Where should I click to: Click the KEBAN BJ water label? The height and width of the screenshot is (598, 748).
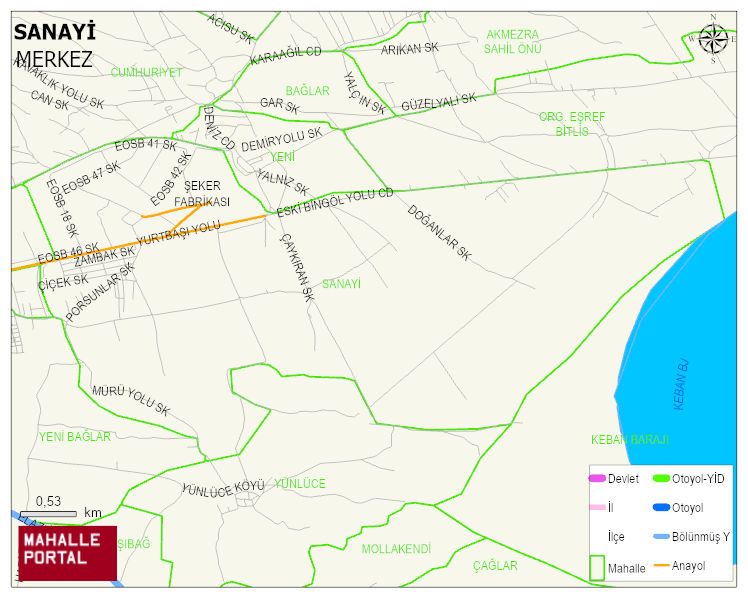coord(682,384)
